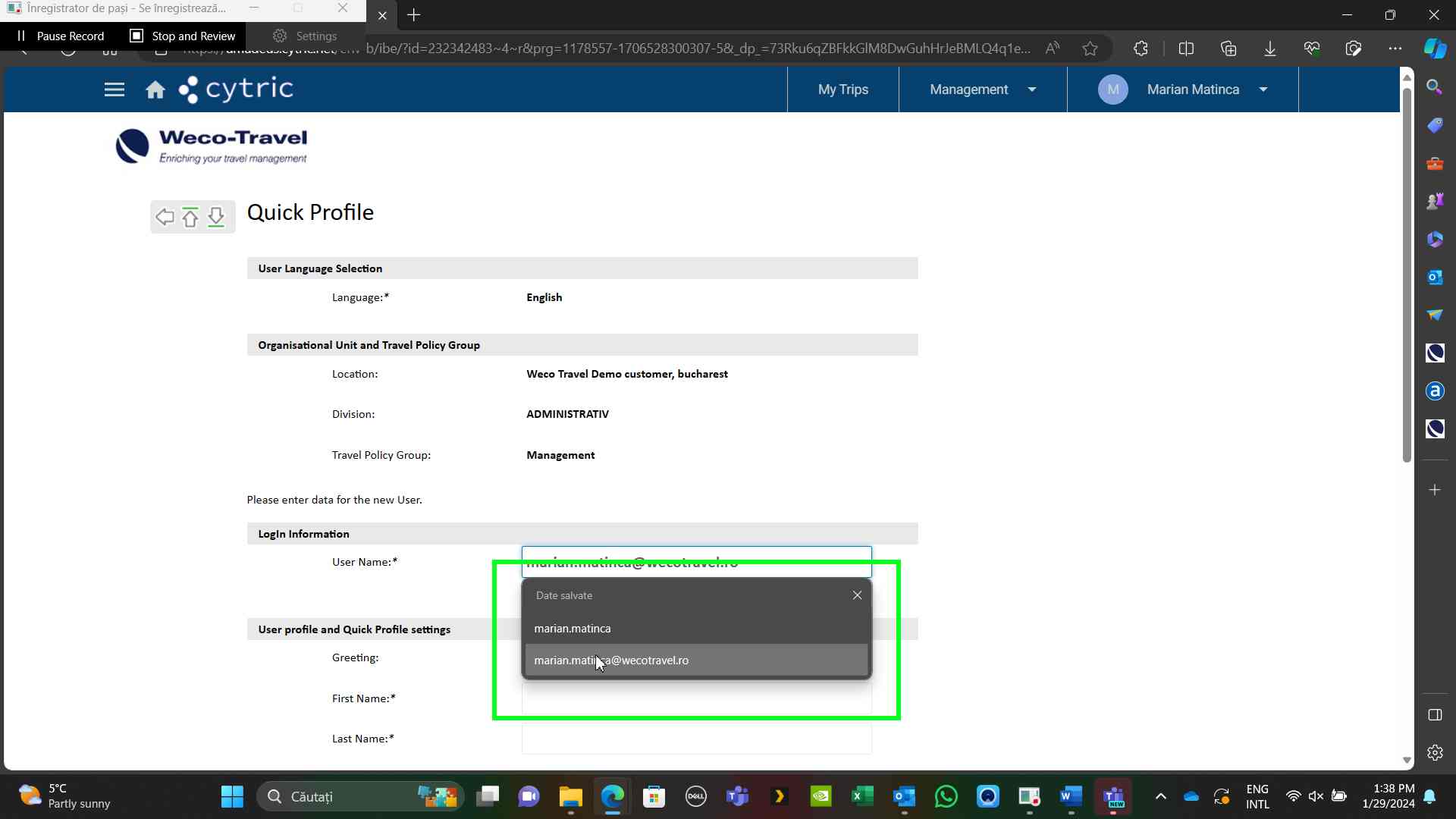Open Windows Start menu
This screenshot has width=1456, height=819.
coord(232,796)
